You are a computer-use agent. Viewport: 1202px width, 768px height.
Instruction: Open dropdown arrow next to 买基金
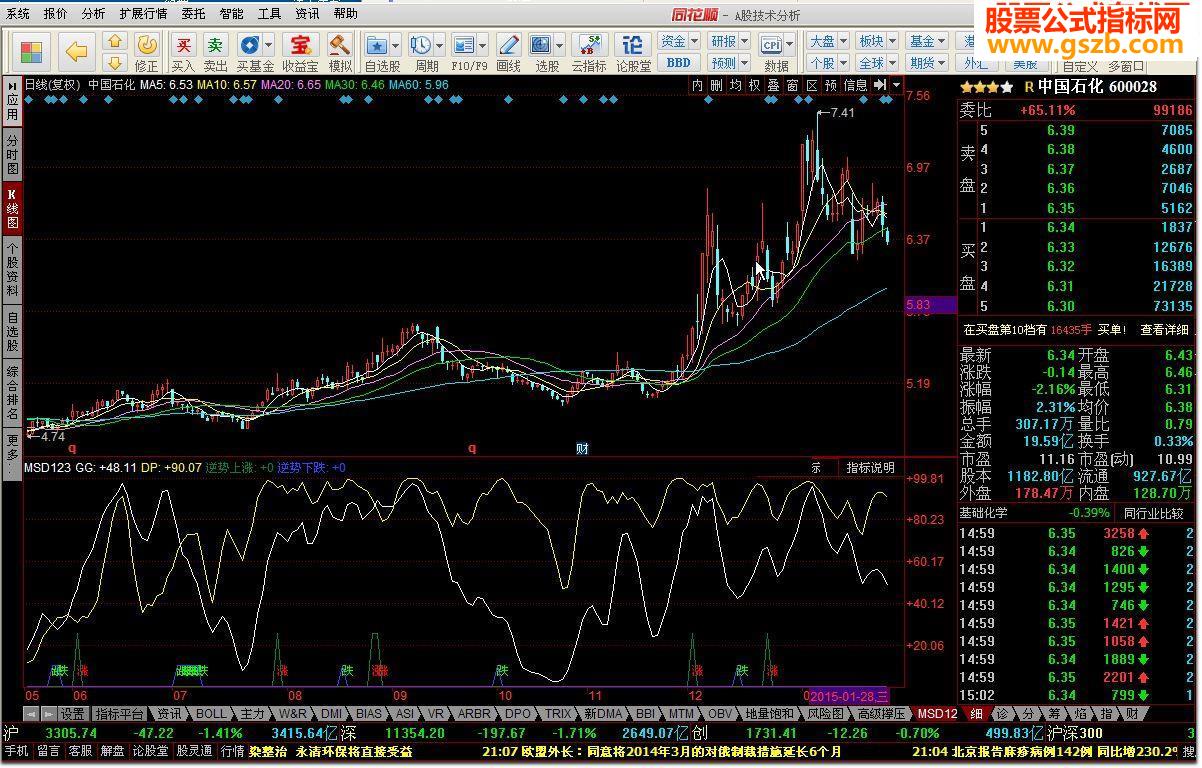tap(269, 45)
